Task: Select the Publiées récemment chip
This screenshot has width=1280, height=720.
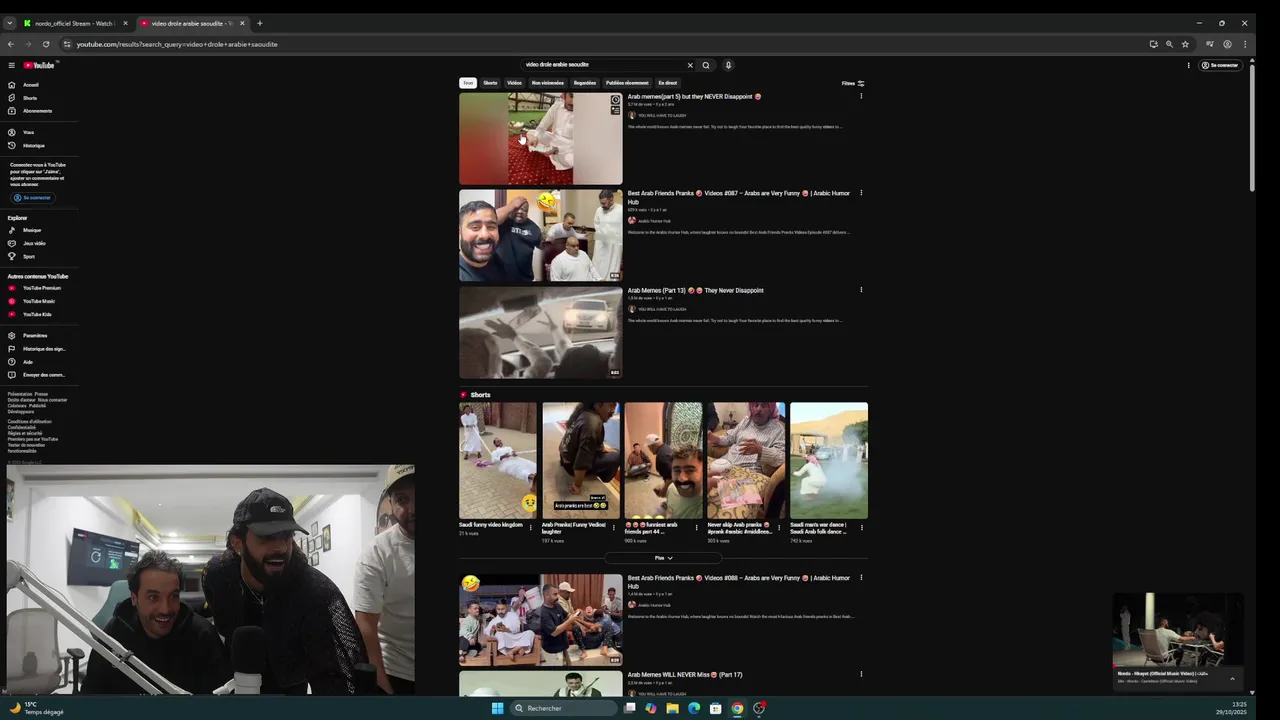Action: pyautogui.click(x=627, y=83)
